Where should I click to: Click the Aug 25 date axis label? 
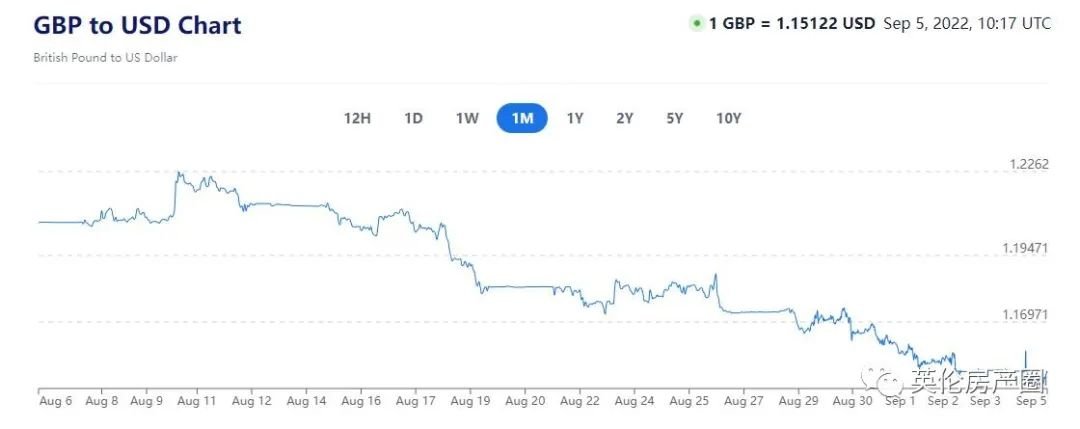click(x=688, y=401)
